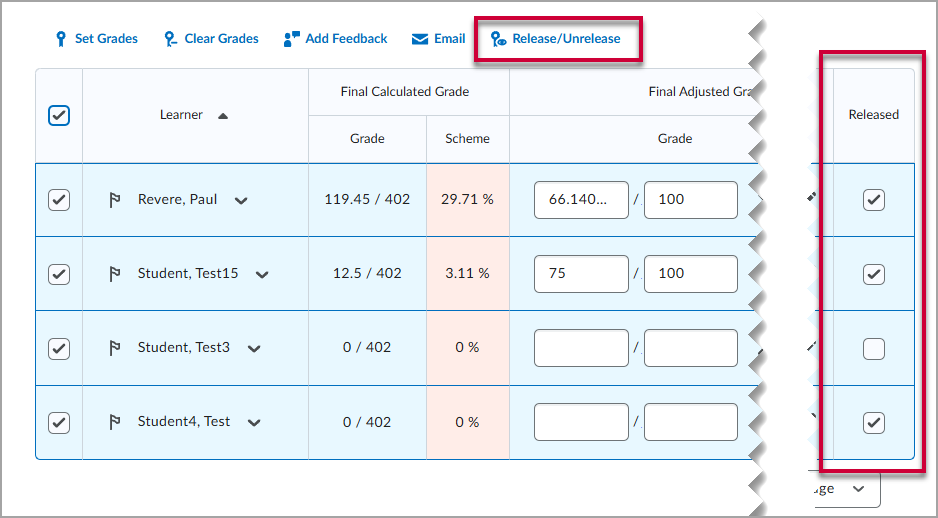Click the Learner column header

click(x=181, y=115)
